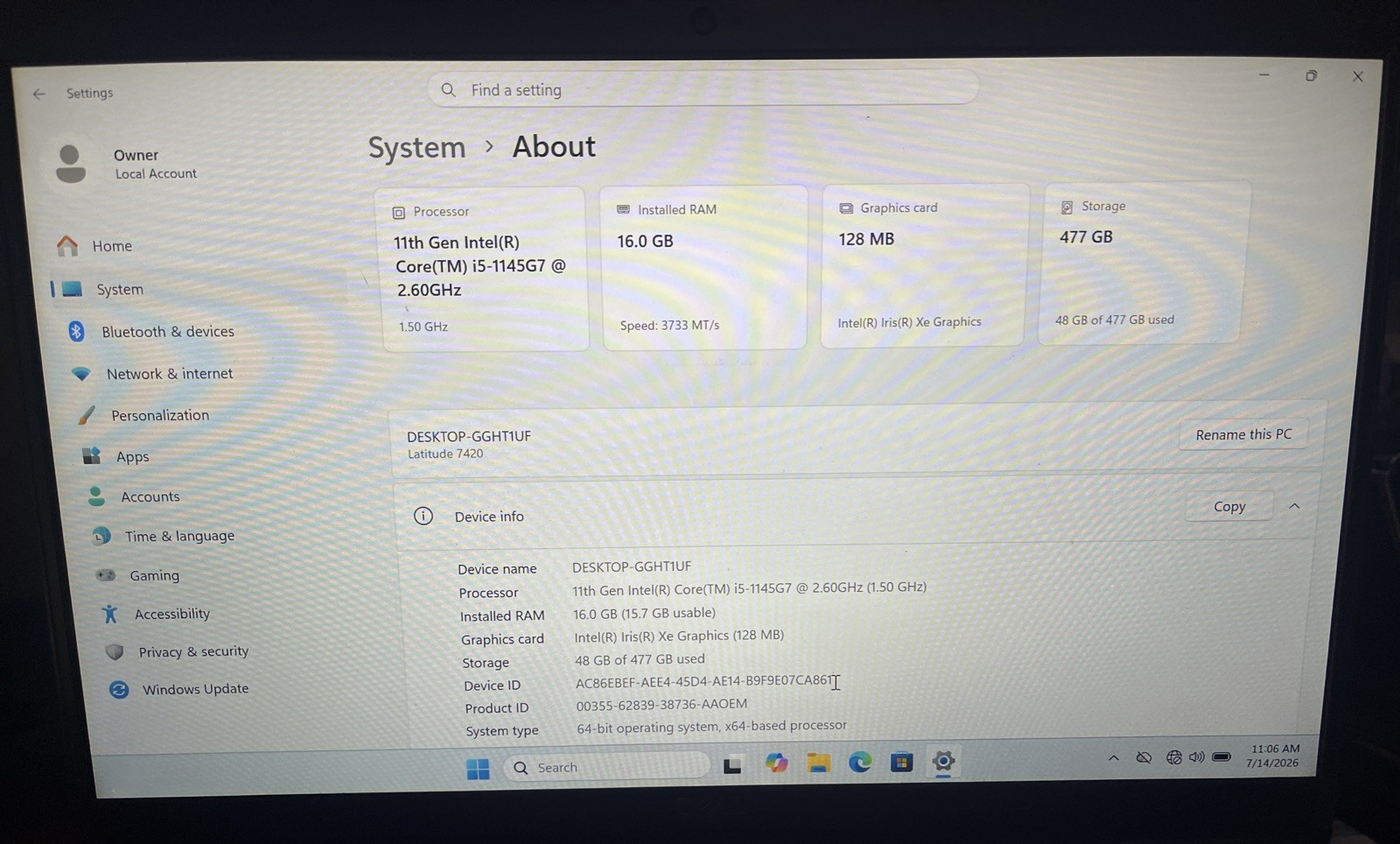Viewport: 1400px width, 844px height.
Task: Click the Privacy & security shield icon
Action: click(x=115, y=651)
